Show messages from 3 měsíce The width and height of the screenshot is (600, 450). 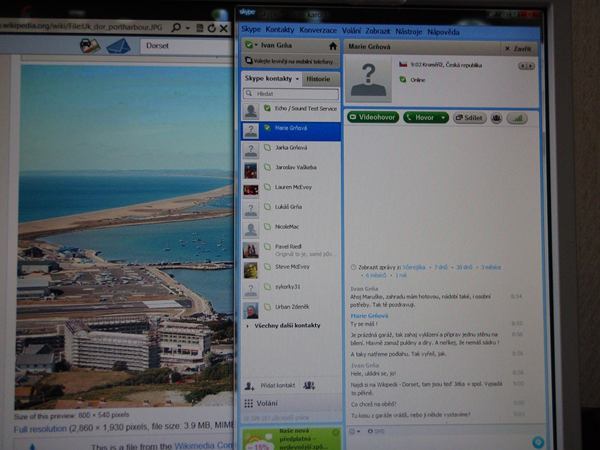pos(491,267)
